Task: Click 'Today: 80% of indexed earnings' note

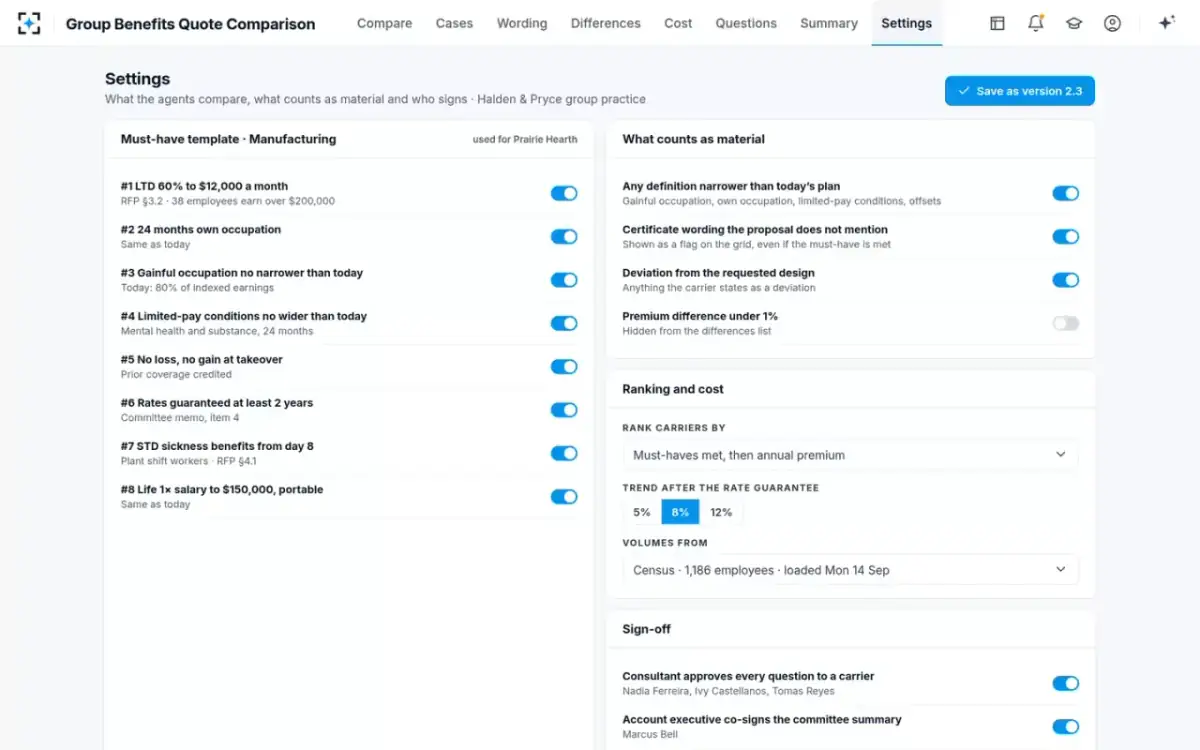Action: click(197, 288)
